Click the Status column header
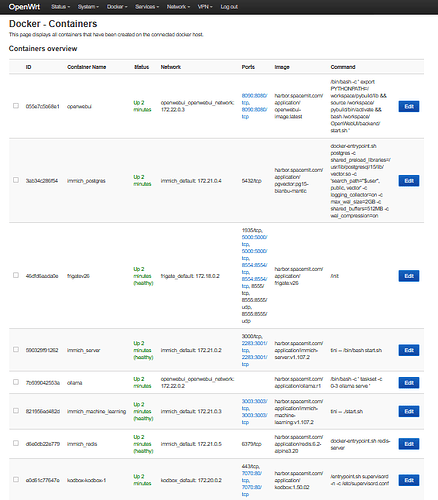 (x=141, y=67)
